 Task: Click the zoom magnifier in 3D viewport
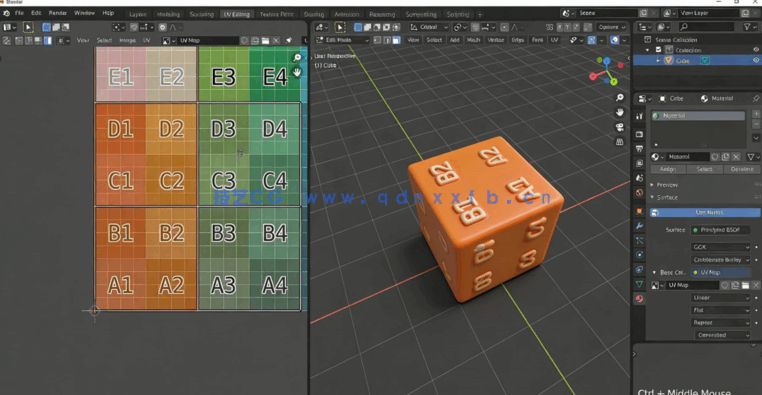[620, 98]
